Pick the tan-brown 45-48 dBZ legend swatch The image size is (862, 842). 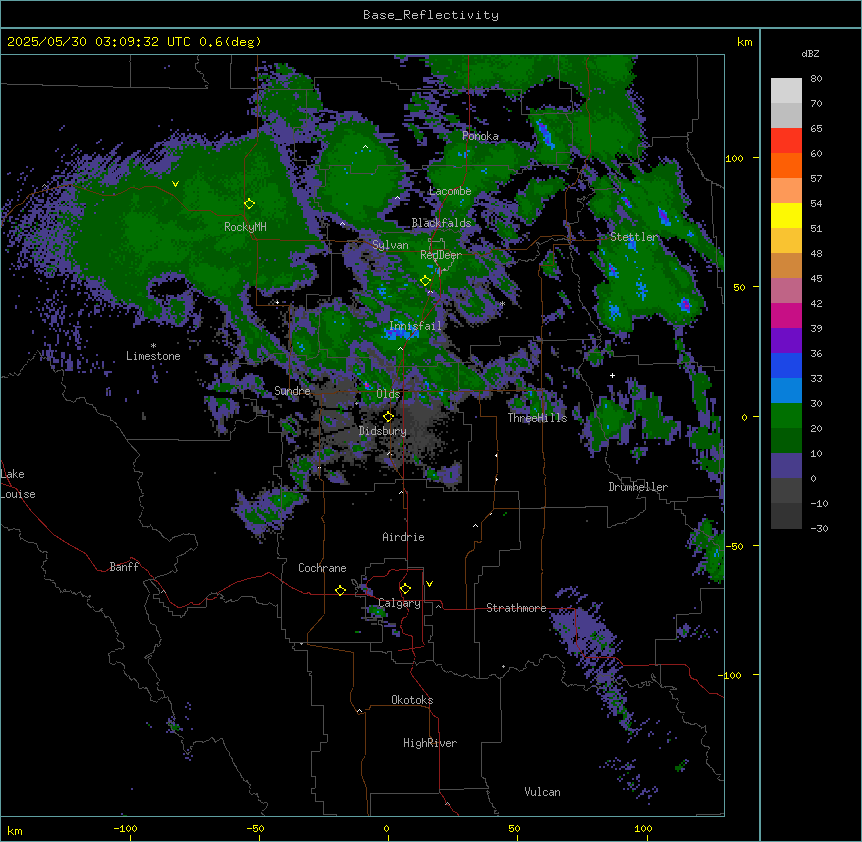(786, 265)
